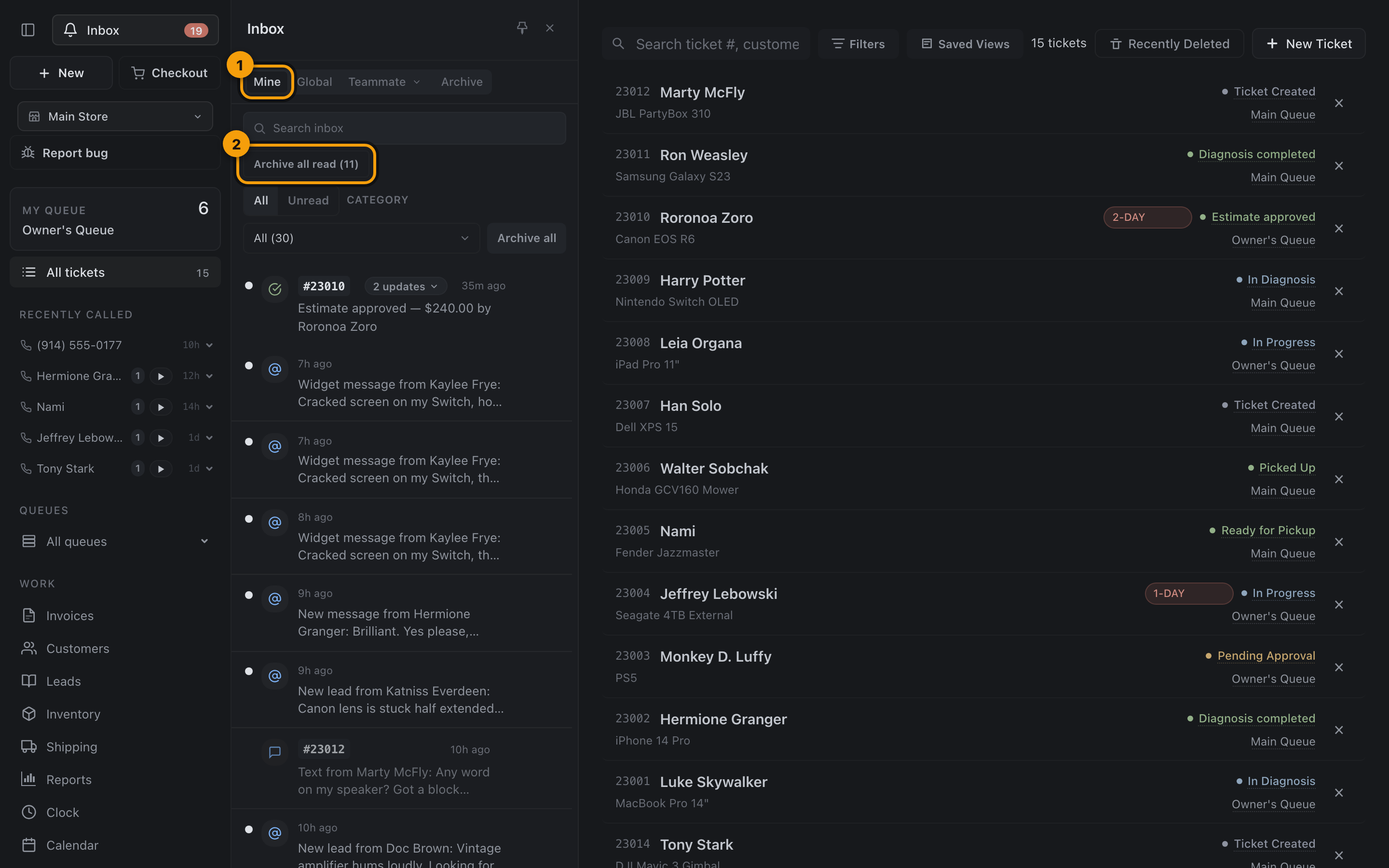
Task: Dismiss Ron Weasley ticket 23011
Action: click(x=1339, y=166)
